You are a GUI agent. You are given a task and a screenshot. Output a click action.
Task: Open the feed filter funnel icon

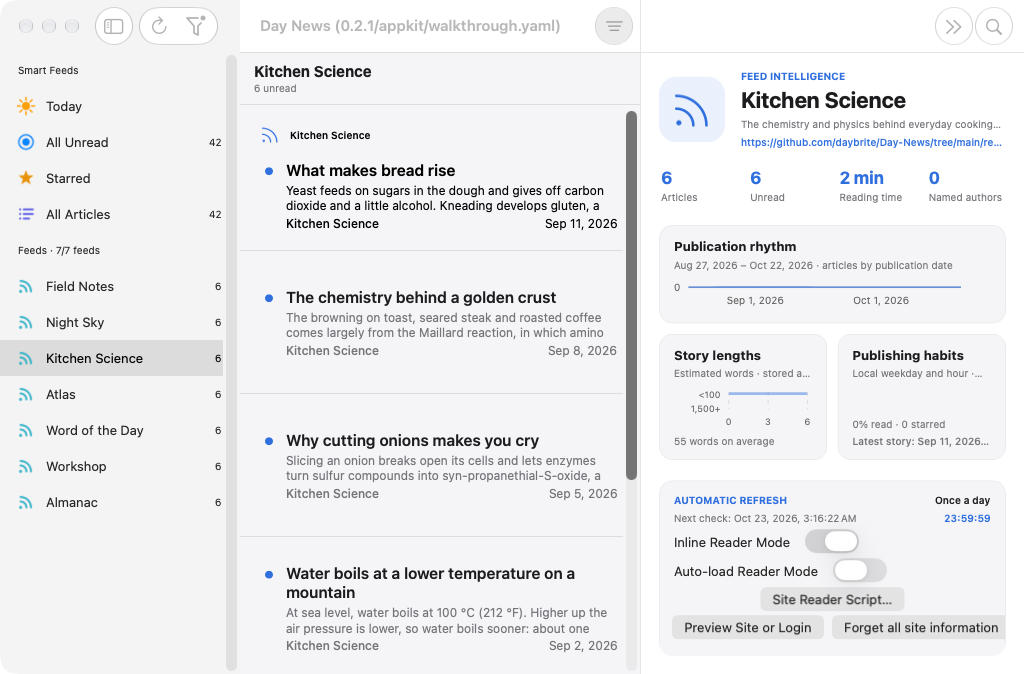click(x=196, y=26)
